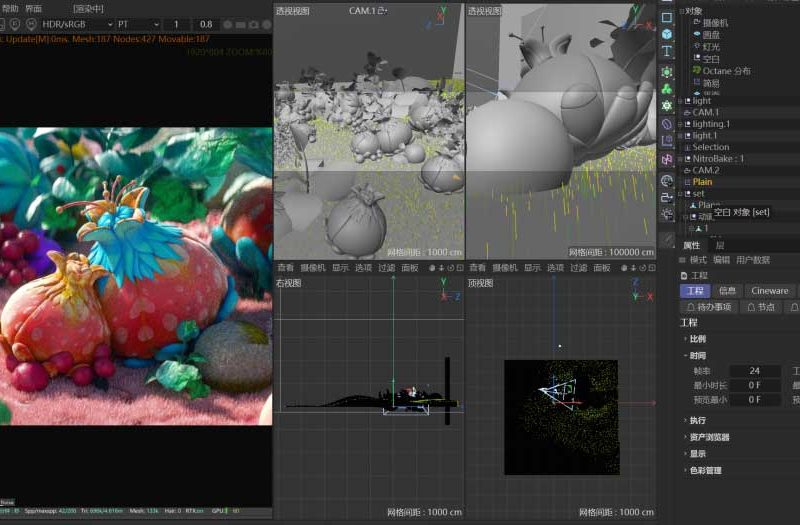Click rotate-view icon on right view header
Viewport: 800px width, 525px height.
[451, 268]
